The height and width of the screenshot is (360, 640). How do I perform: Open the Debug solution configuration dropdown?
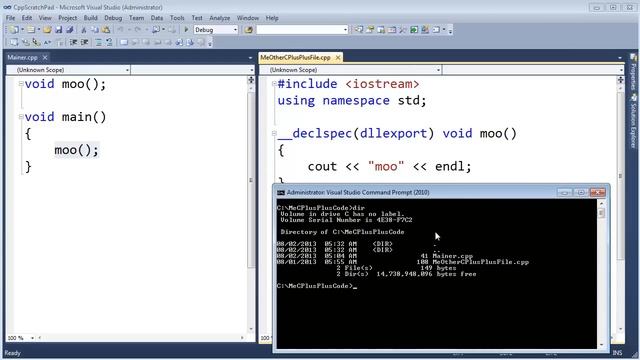235,30
